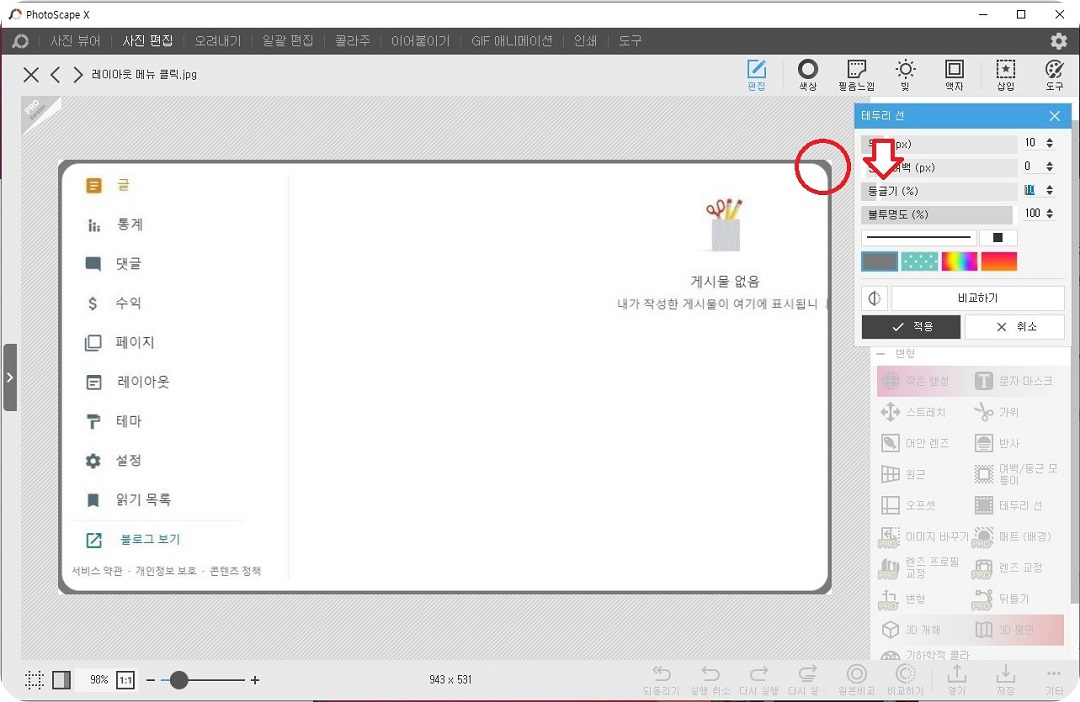The image size is (1080, 702).
Task: Open the 사진 뷰어 tab
Action: click(75, 41)
